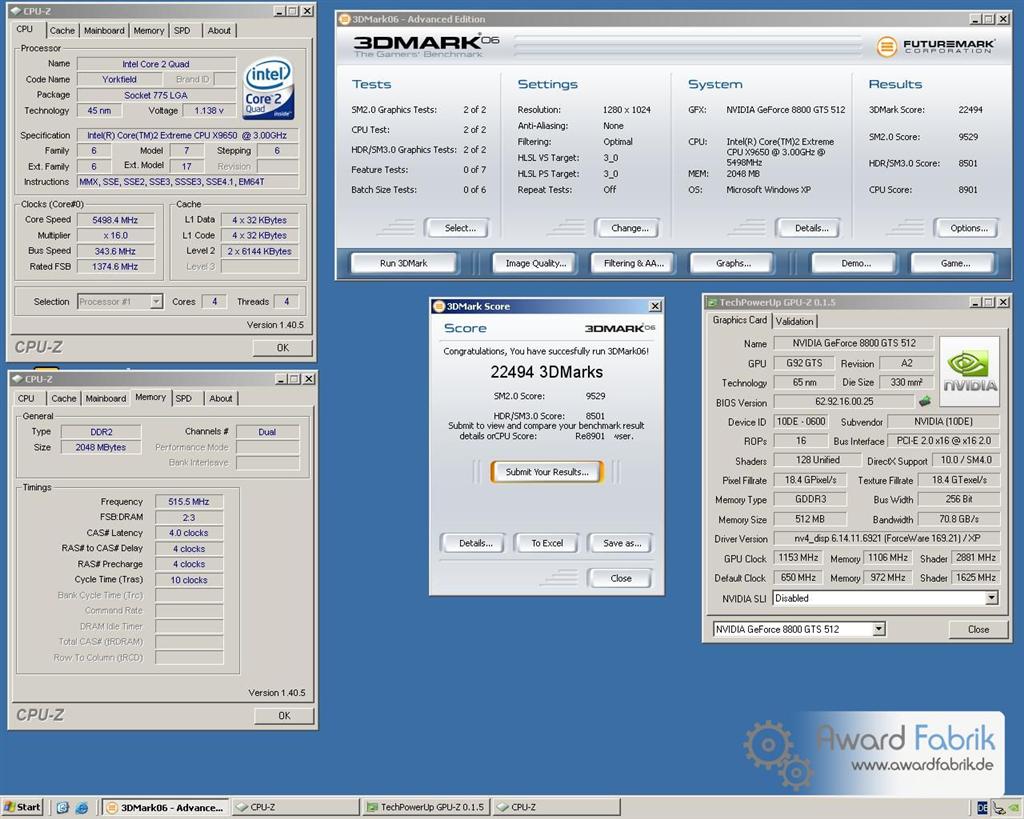Expand the Processor #1 selection dropdown
This screenshot has height=819, width=1024.
(156, 301)
